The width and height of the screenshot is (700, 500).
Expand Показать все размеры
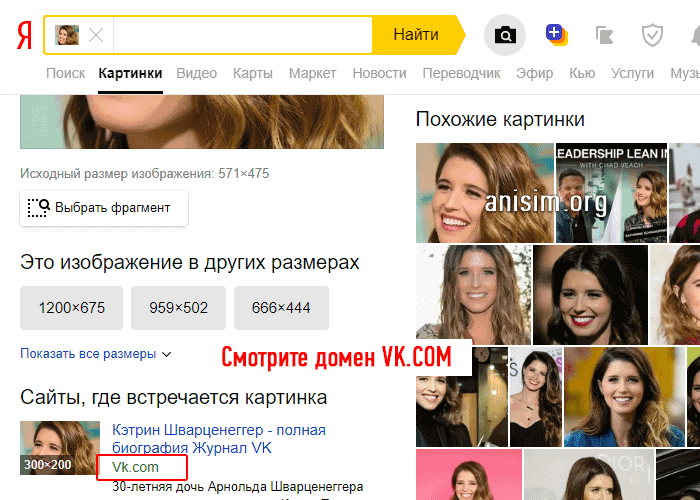tap(96, 354)
